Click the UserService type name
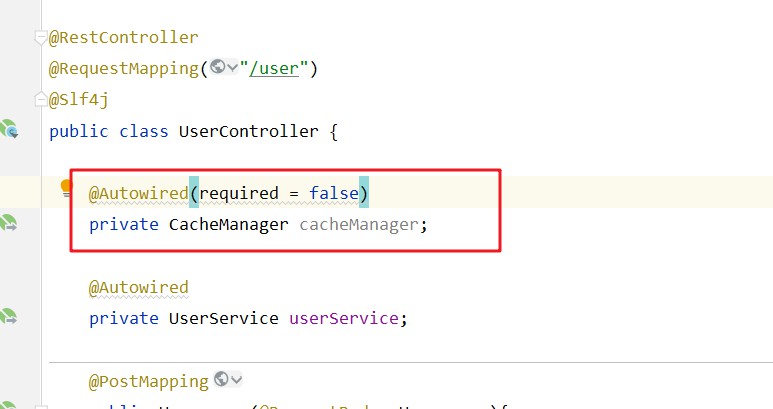773x409 pixels. coord(223,318)
